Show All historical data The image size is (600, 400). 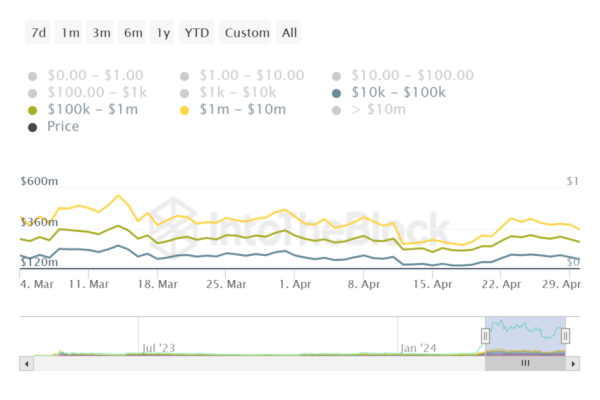[x=289, y=33]
